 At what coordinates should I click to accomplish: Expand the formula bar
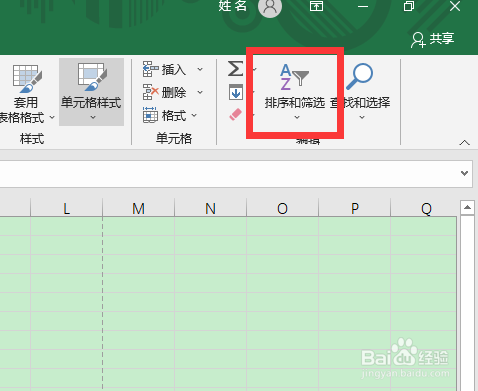click(x=464, y=173)
